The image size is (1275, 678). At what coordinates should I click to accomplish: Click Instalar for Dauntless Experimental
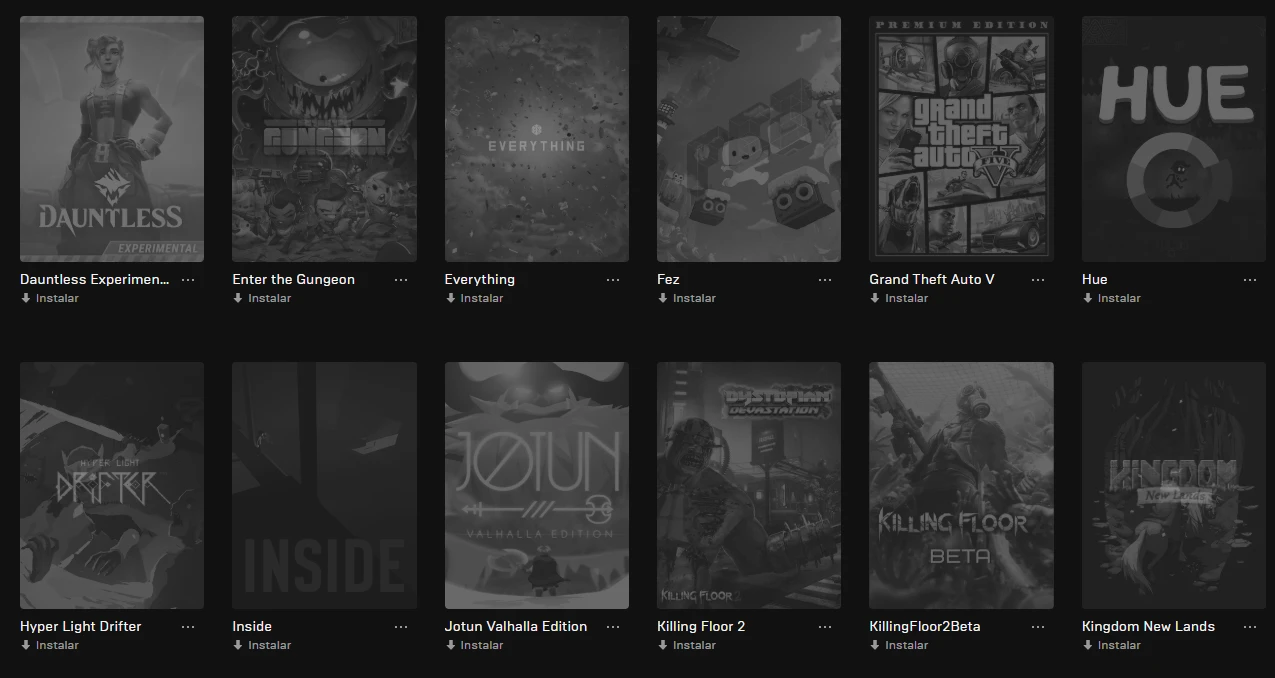57,298
